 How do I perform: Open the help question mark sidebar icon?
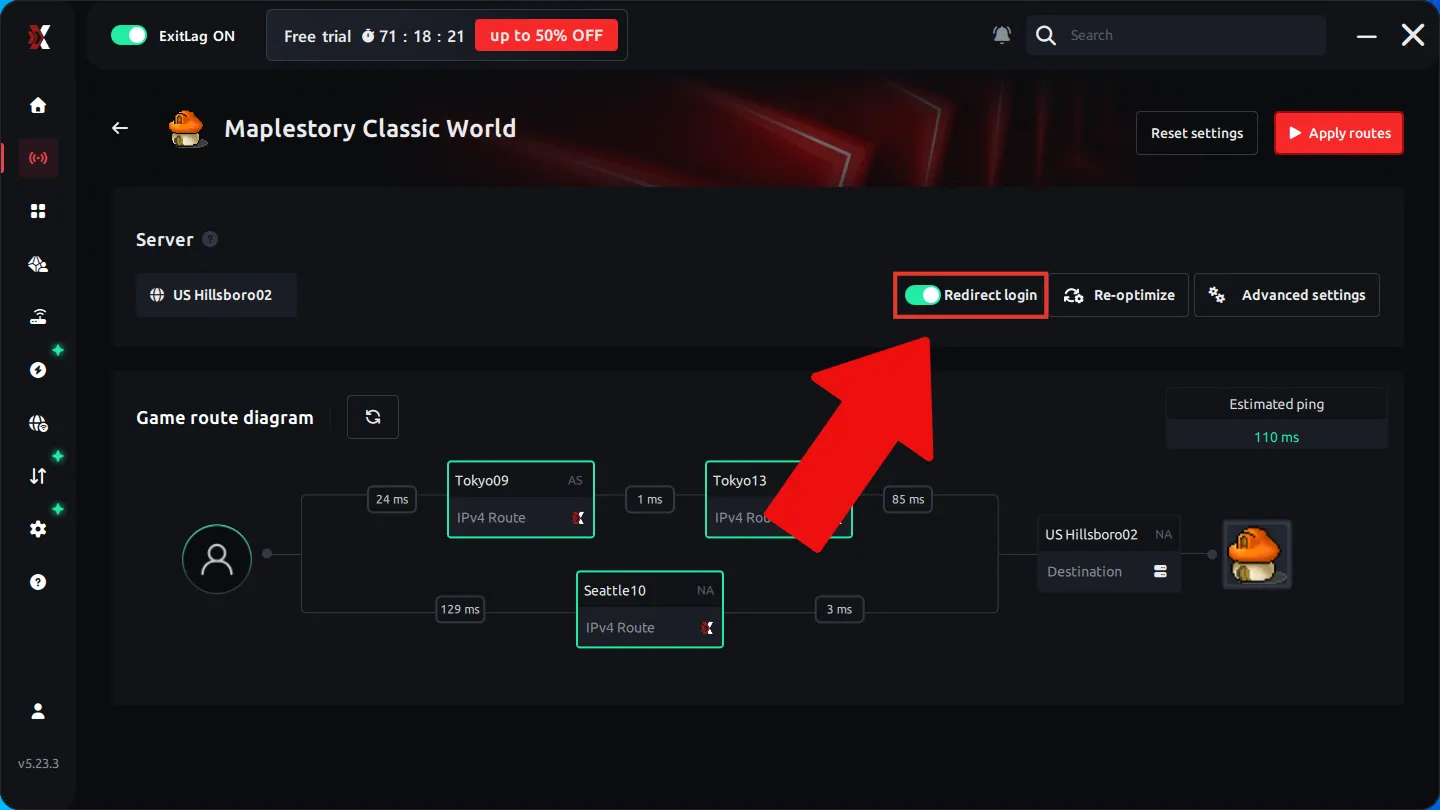coord(38,582)
